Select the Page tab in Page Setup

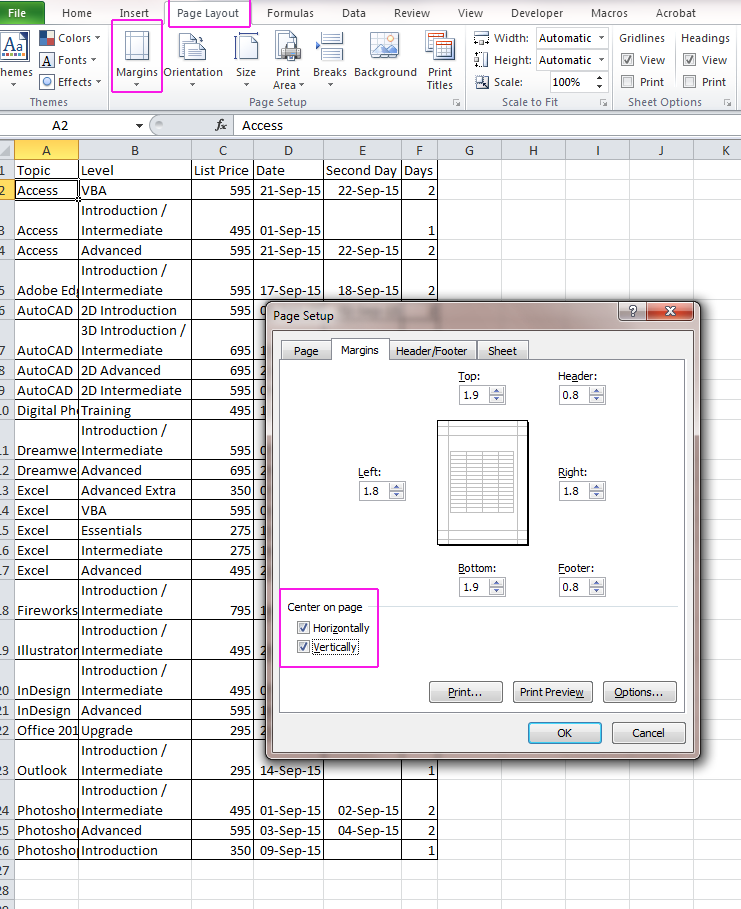(x=306, y=351)
